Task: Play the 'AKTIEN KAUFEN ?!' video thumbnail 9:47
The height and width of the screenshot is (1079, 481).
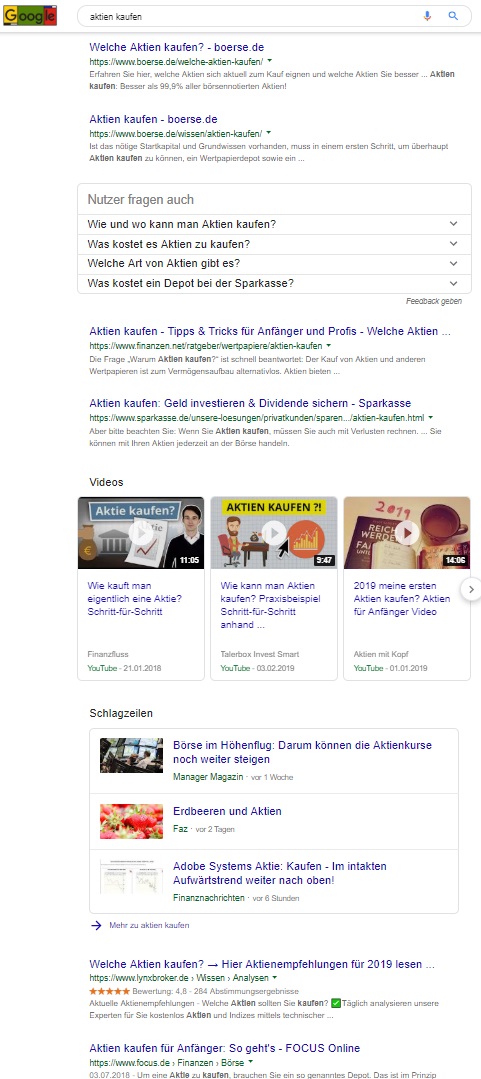Action: tap(274, 533)
